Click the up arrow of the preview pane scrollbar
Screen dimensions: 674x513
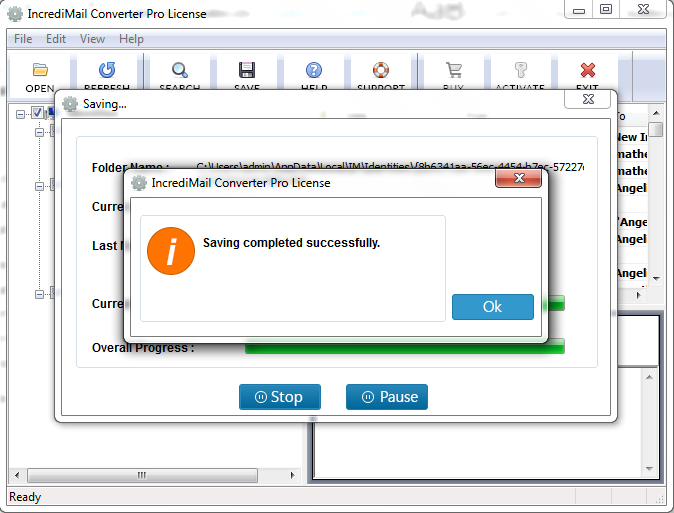tap(649, 377)
